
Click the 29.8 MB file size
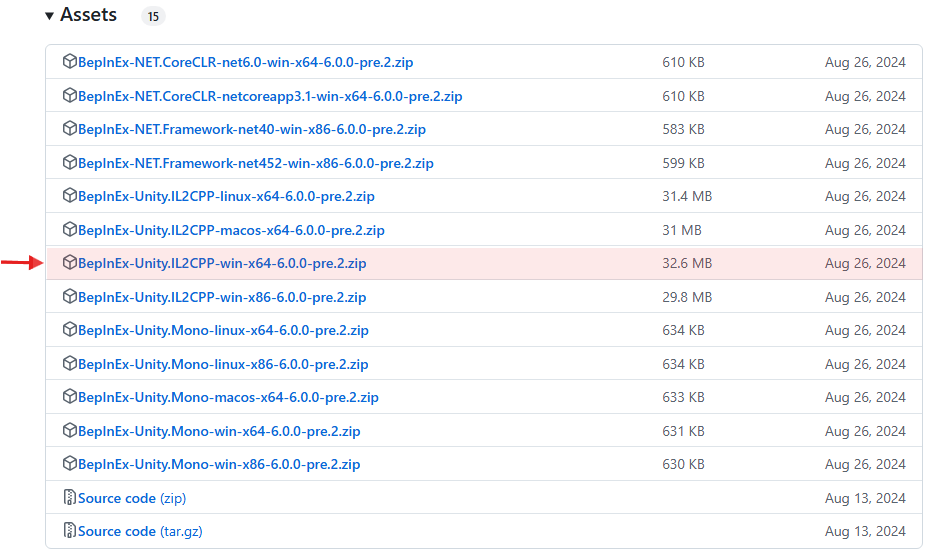point(687,297)
